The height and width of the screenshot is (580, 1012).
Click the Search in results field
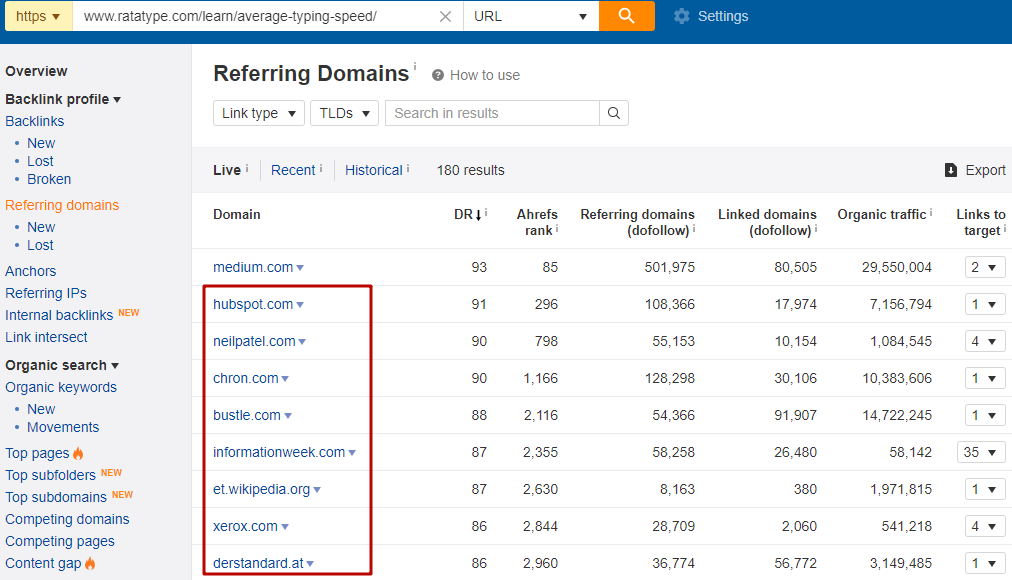(x=492, y=113)
